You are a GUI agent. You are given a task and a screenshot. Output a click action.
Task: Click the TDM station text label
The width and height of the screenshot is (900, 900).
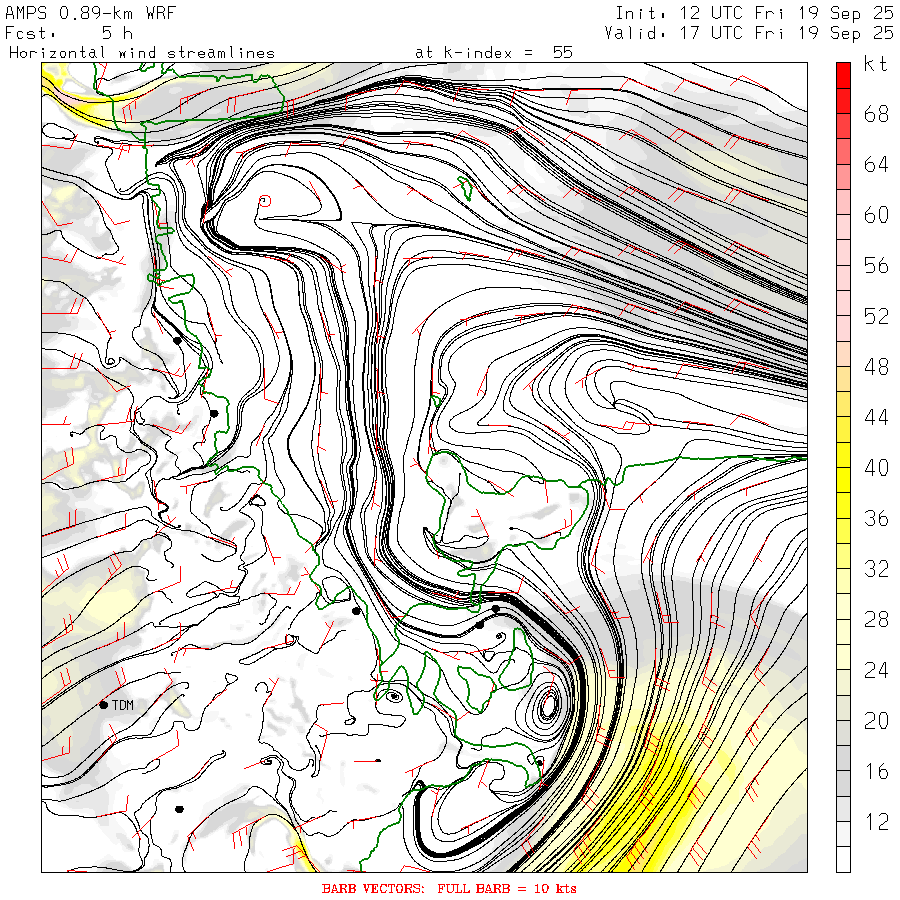[123, 706]
